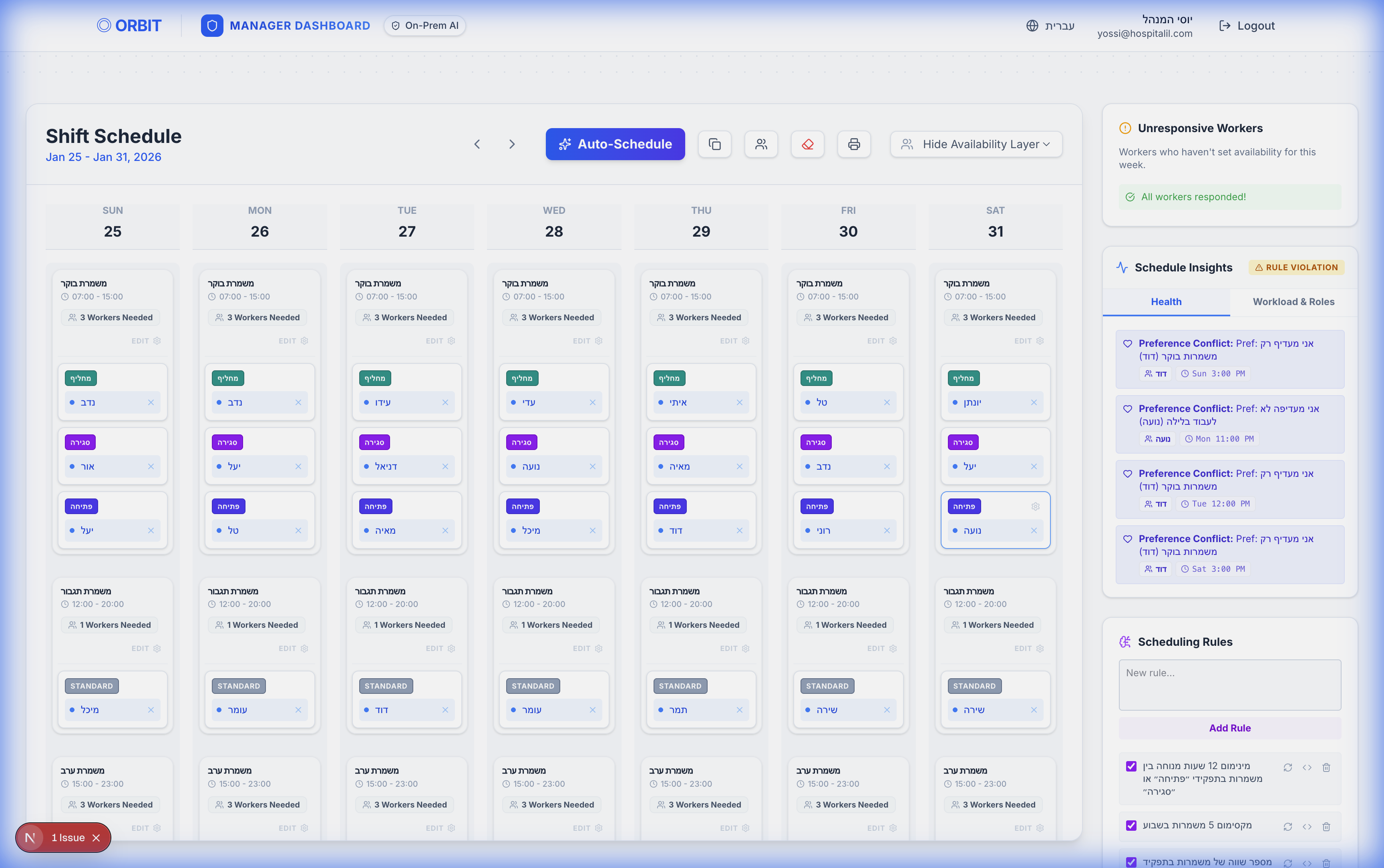1384x868 pixels.
Task: Open the Hide Availability Layer dropdown
Action: point(975,144)
